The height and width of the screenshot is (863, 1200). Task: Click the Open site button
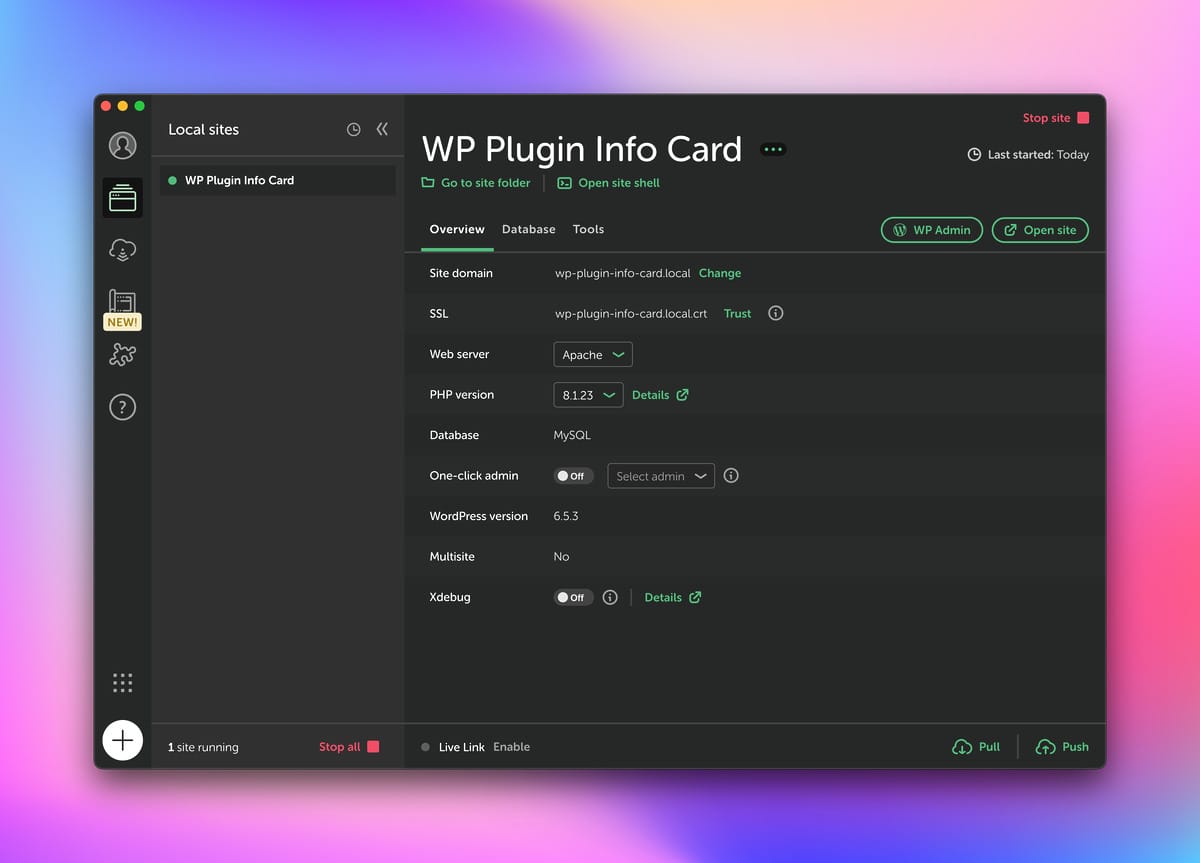[1040, 230]
